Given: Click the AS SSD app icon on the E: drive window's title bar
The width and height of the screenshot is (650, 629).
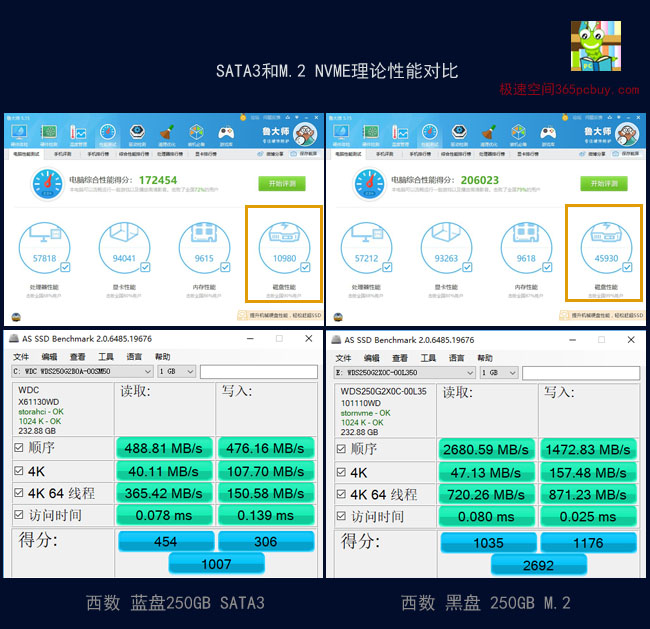Looking at the screenshot, I should (336, 340).
